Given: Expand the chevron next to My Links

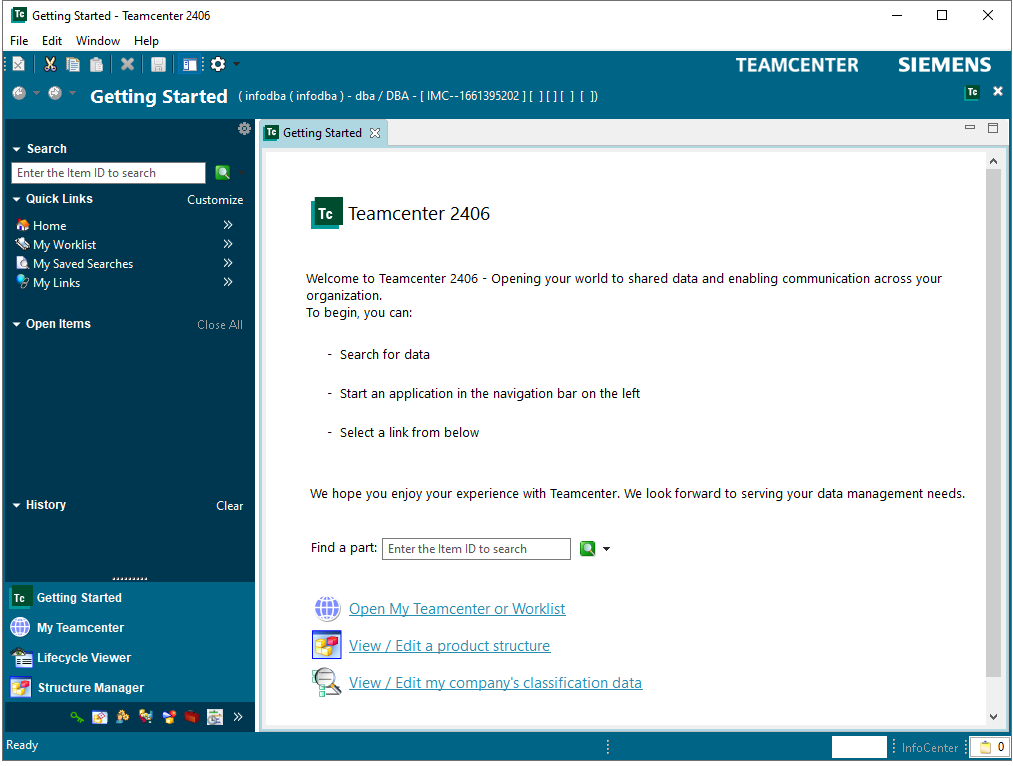Looking at the screenshot, I should point(227,282).
